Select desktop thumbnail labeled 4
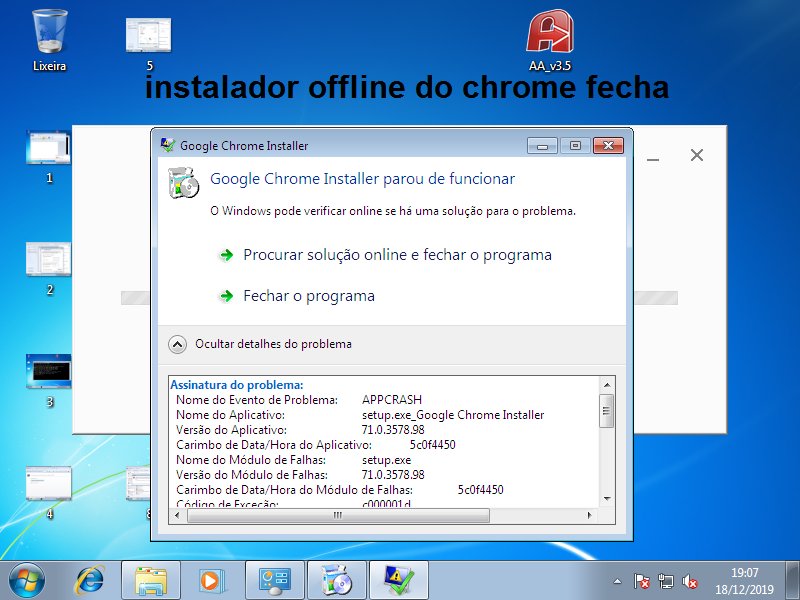Viewport: 800px width, 600px height. point(48,493)
